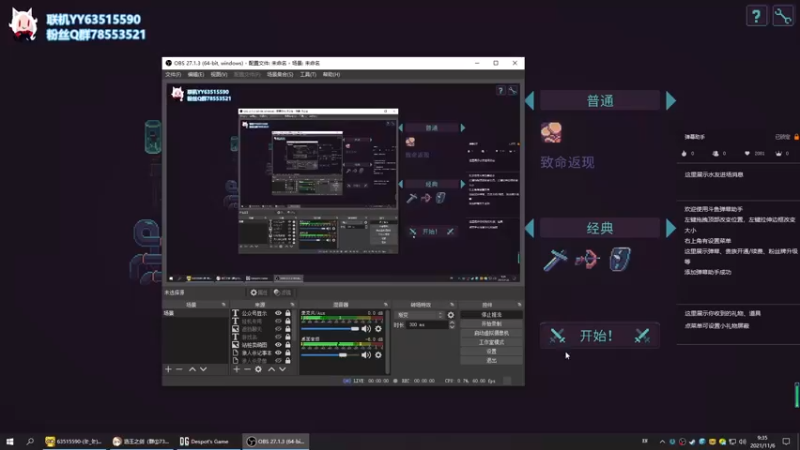Screen dimensions: 800x450
Task: Open the 场景集合(S) menu in OBS
Action: (280, 74)
